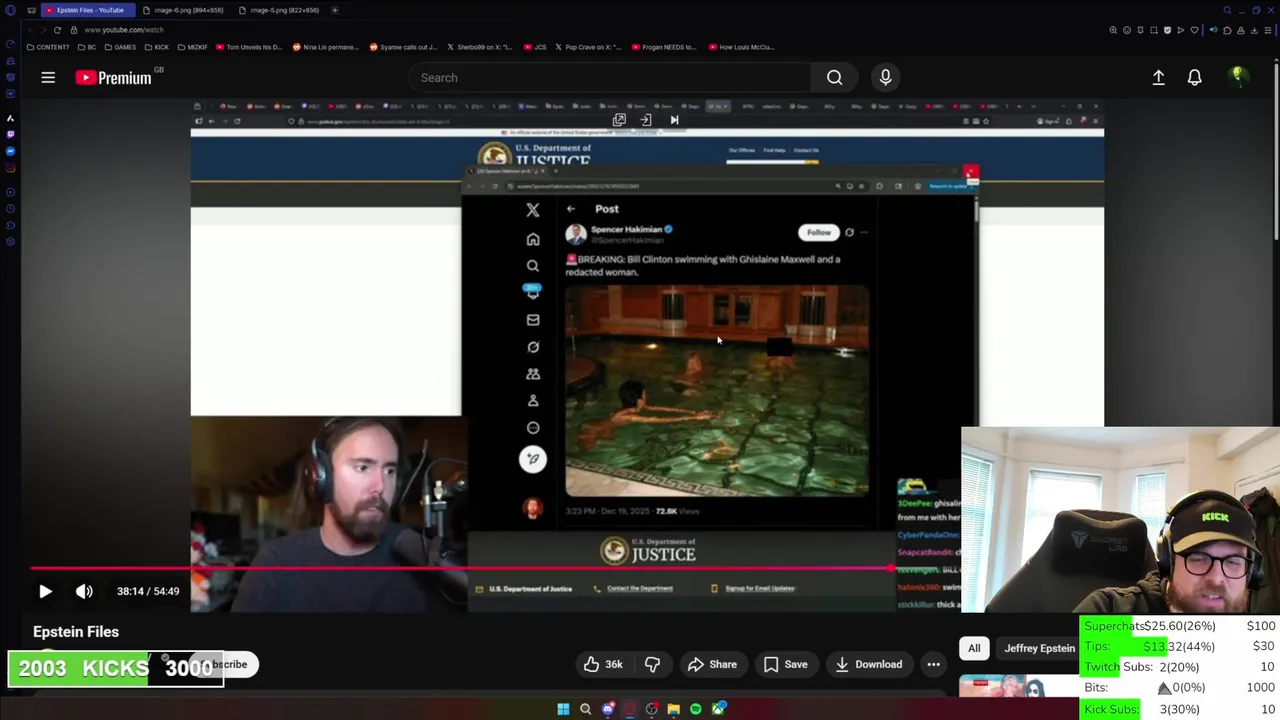Open the Xbox app from the taskbar

click(x=718, y=709)
